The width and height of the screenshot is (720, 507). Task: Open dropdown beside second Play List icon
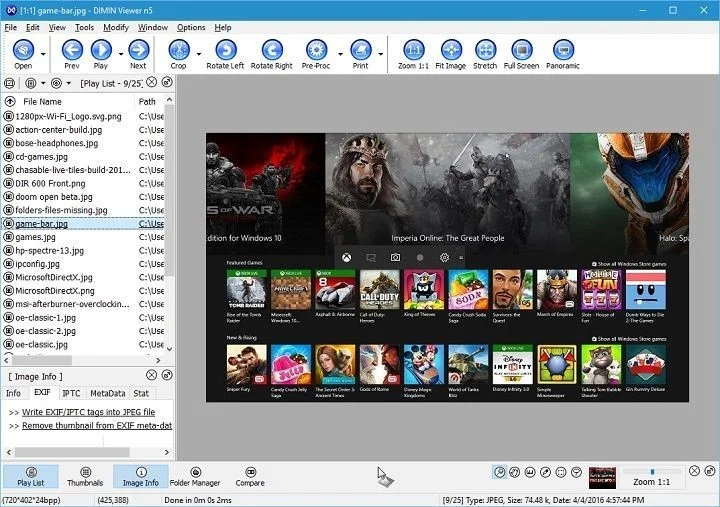(x=43, y=84)
